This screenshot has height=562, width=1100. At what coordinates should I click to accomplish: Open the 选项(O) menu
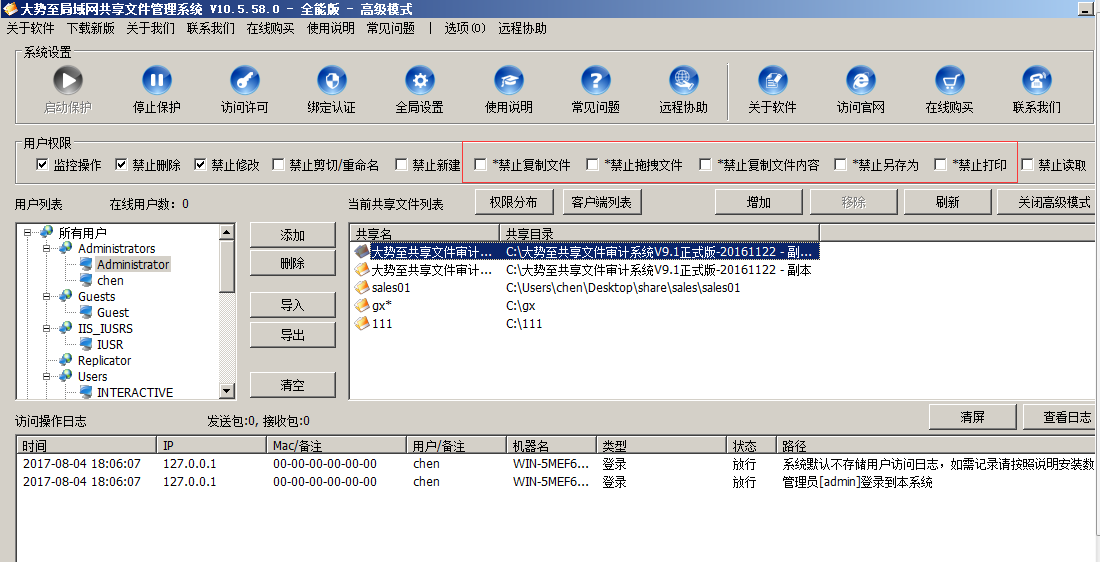click(464, 28)
